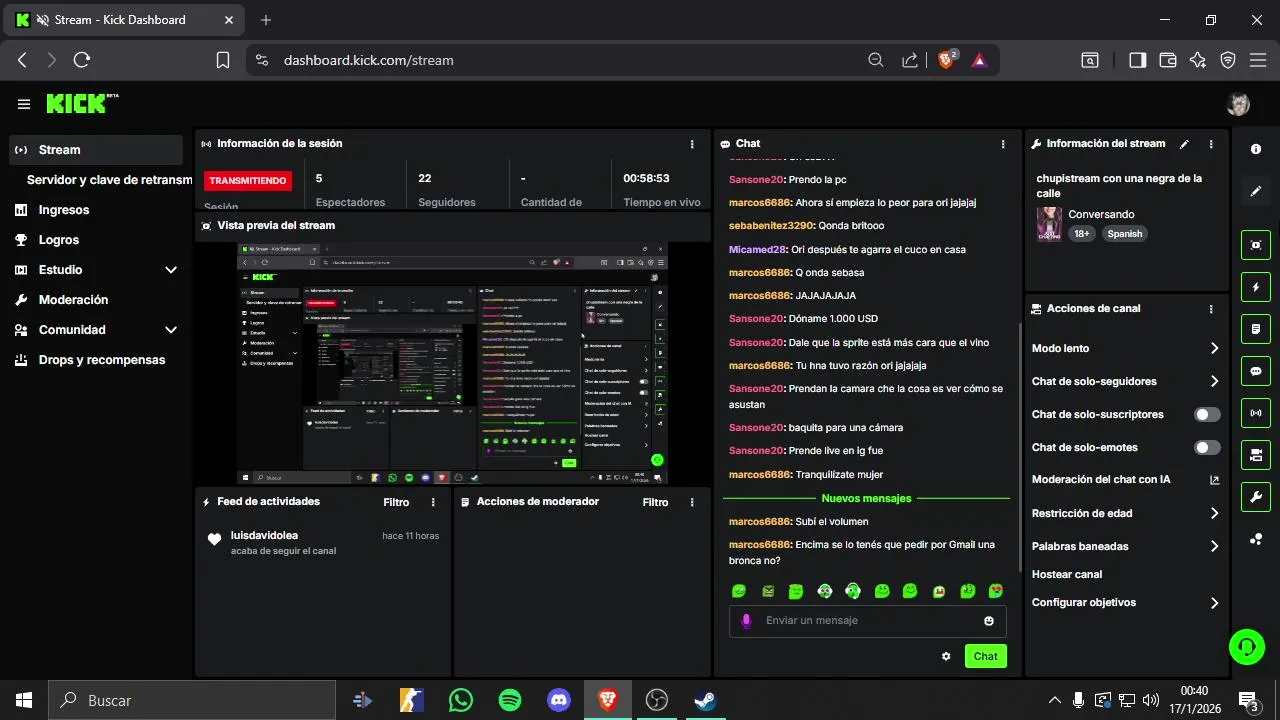The height and width of the screenshot is (720, 1280).
Task: Click username Sansone20 on the Dóname 1.000 USD message
Action: click(756, 319)
